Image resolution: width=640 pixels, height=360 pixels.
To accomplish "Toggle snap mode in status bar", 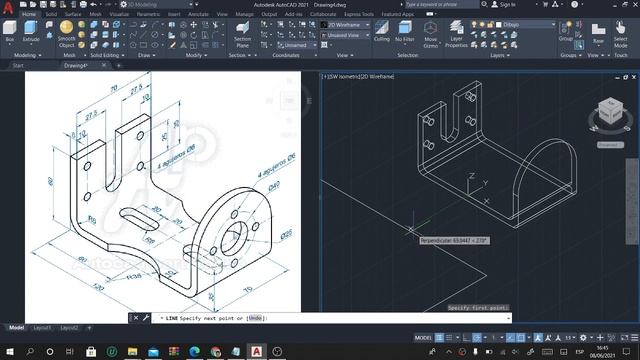I will click(x=449, y=338).
